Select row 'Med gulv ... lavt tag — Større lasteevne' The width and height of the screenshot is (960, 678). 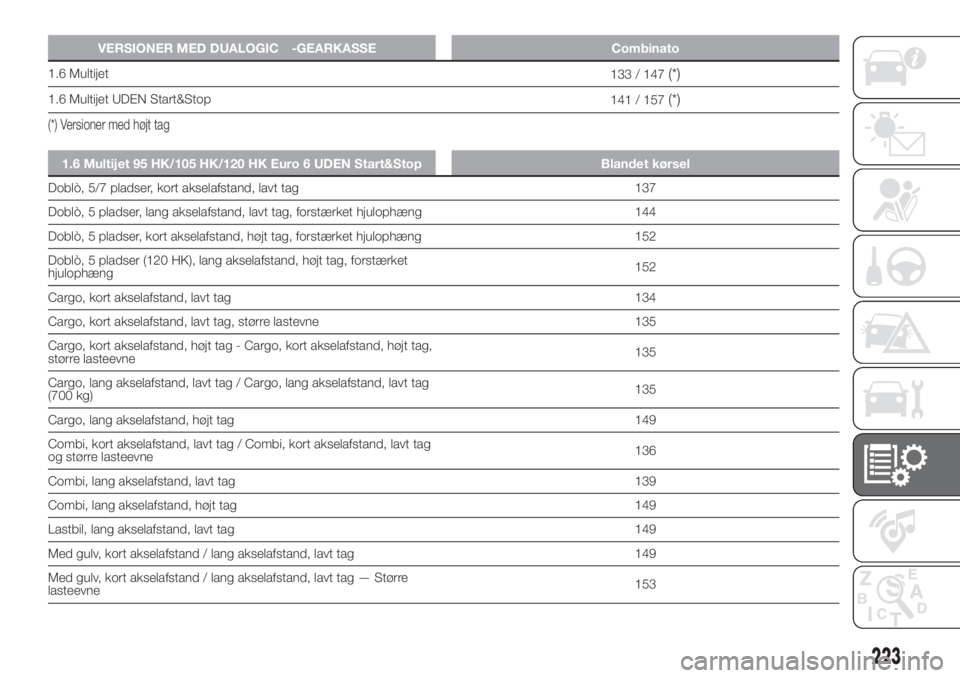click(x=443, y=584)
